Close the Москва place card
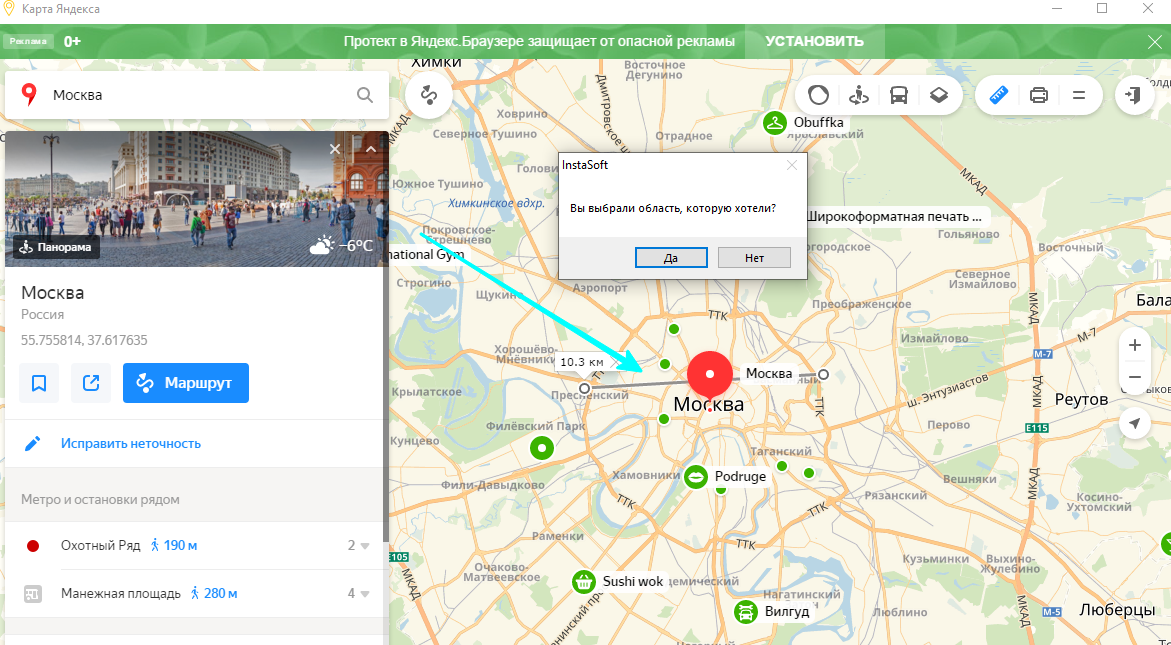Image resolution: width=1171 pixels, height=645 pixels. coord(335,149)
